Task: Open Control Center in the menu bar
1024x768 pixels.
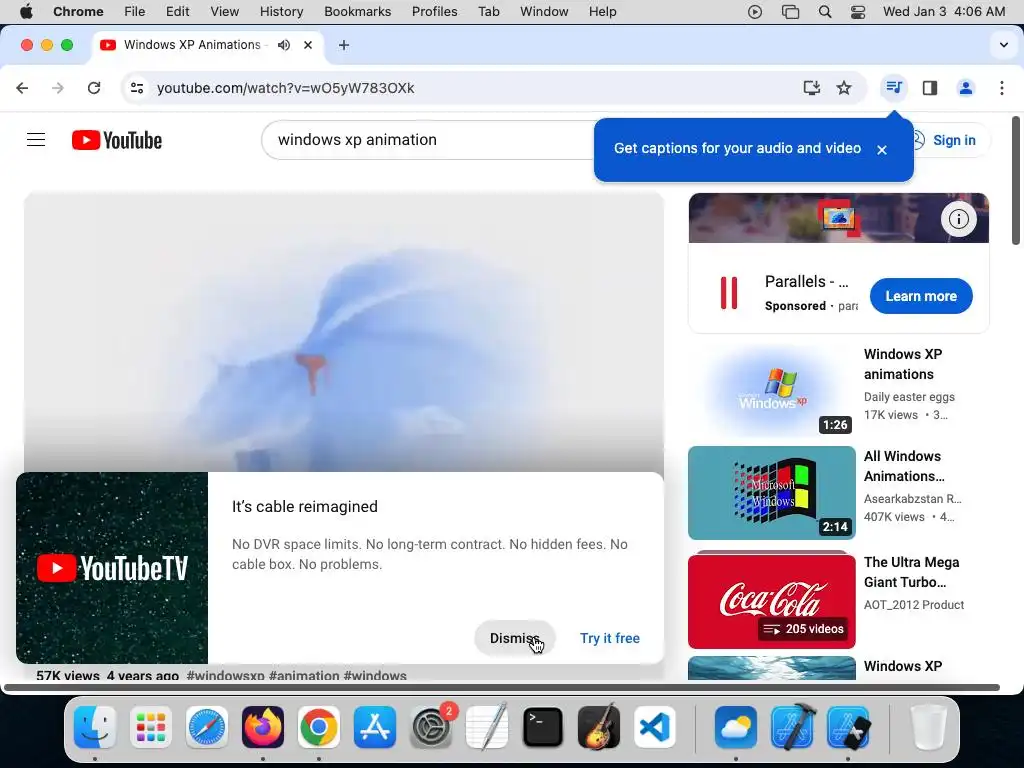Action: (858, 11)
